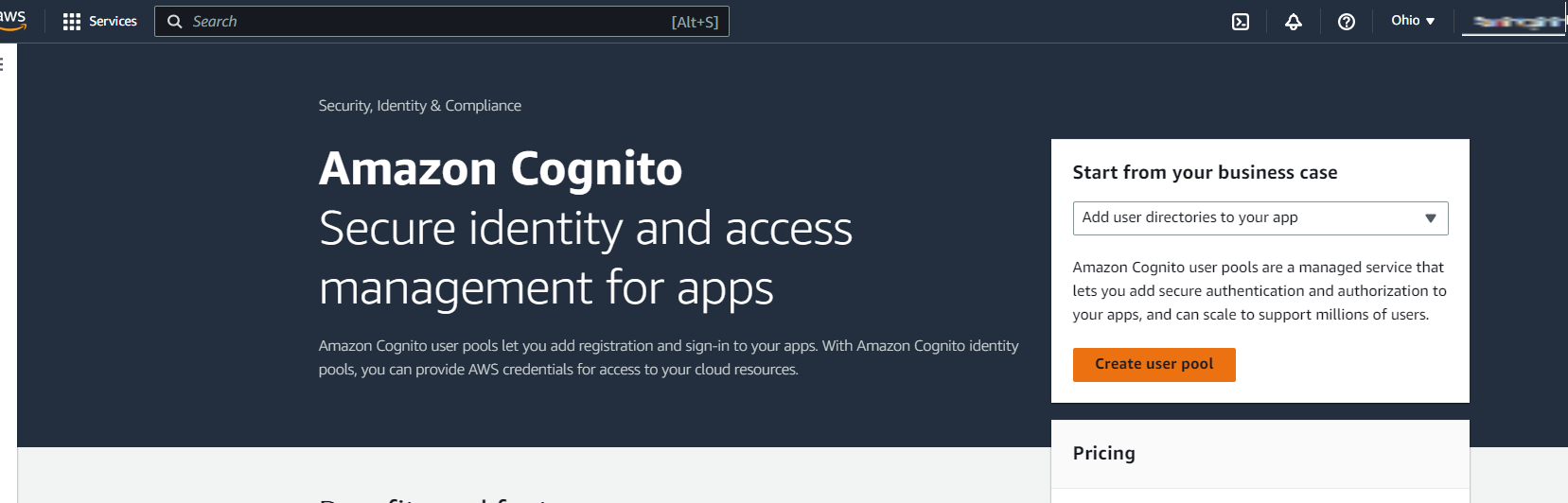Open the help question mark icon
The height and width of the screenshot is (503, 1568).
click(x=1347, y=22)
